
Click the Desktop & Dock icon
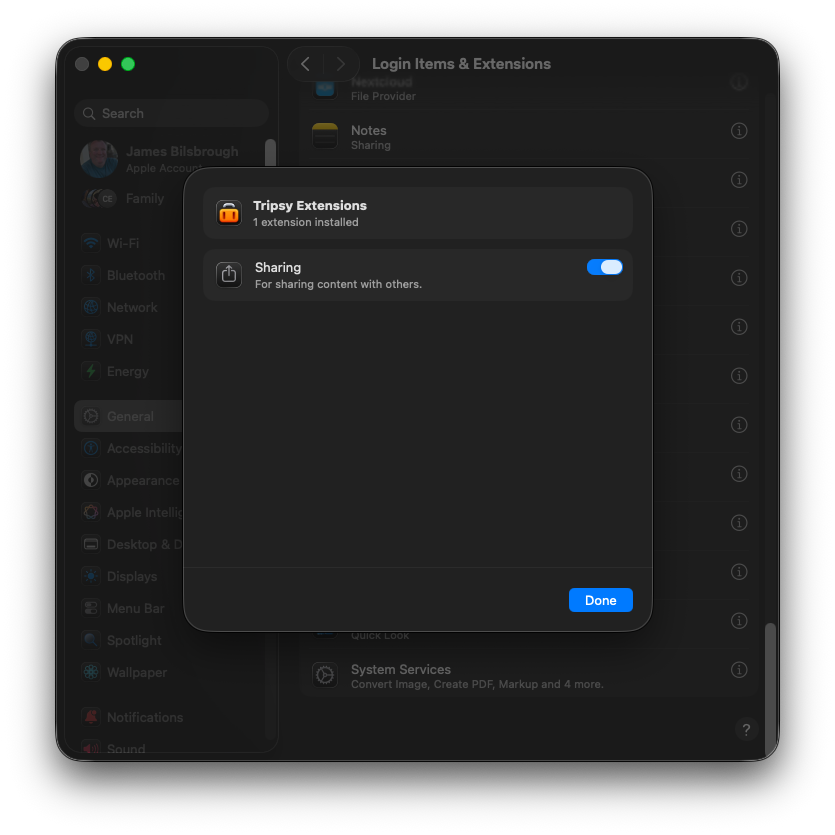[91, 544]
